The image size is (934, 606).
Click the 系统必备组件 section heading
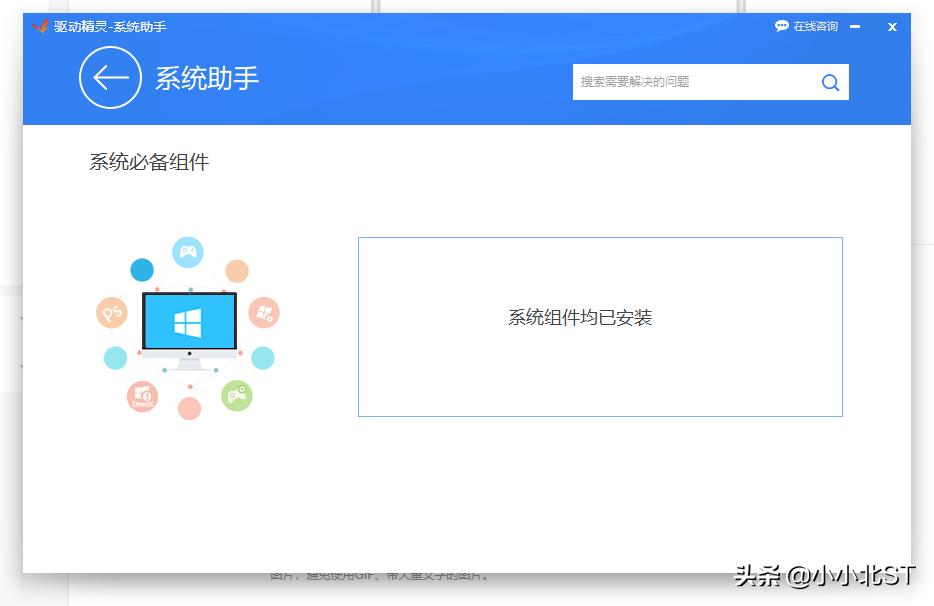(148, 162)
